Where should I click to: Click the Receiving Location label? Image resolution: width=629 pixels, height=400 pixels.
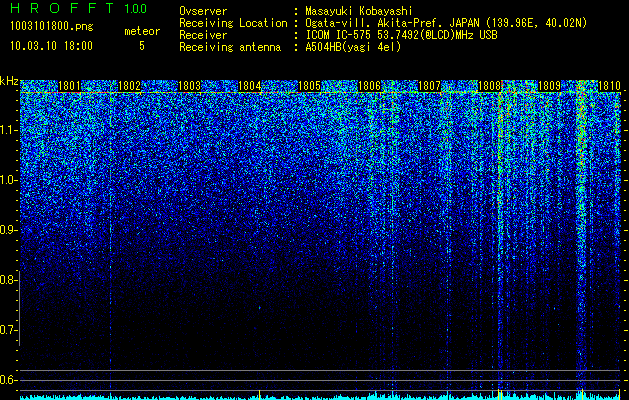233,23
